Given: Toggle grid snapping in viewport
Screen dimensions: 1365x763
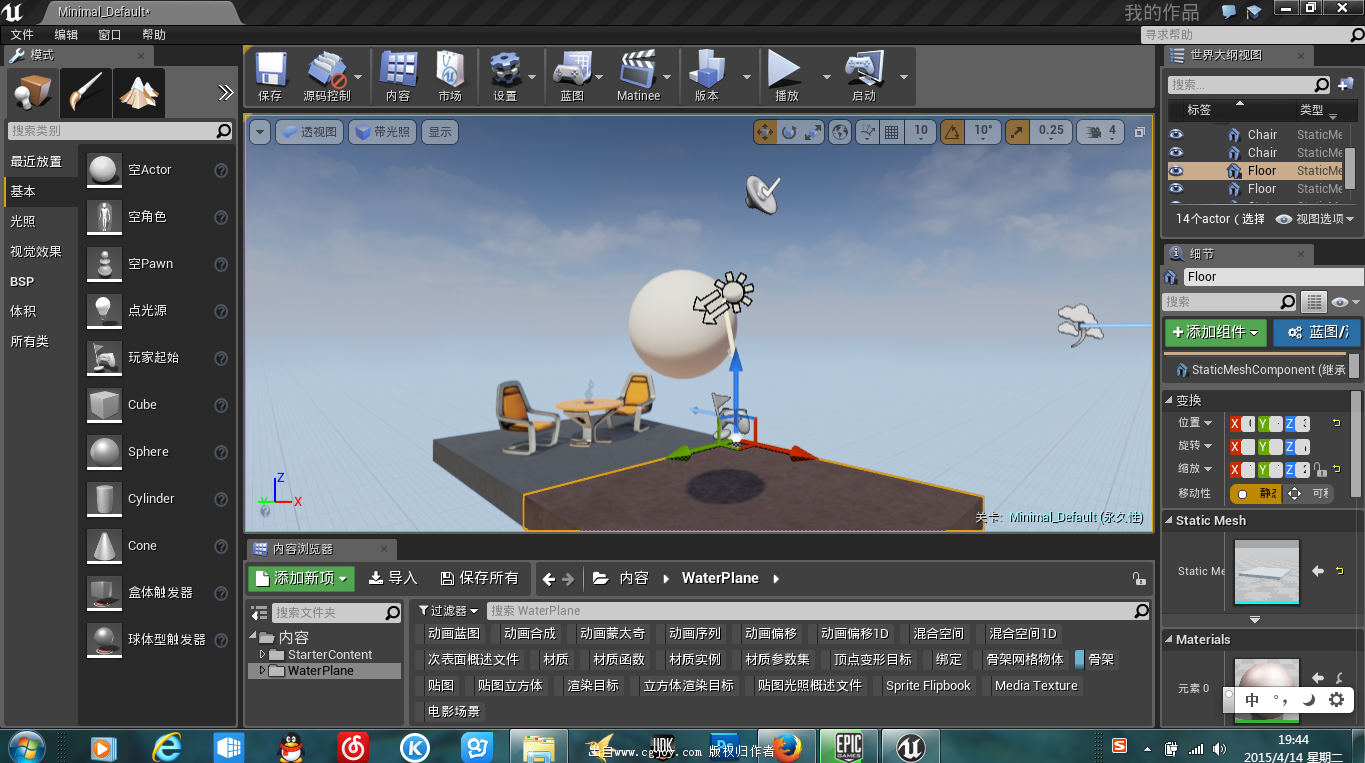Looking at the screenshot, I should 892,131.
